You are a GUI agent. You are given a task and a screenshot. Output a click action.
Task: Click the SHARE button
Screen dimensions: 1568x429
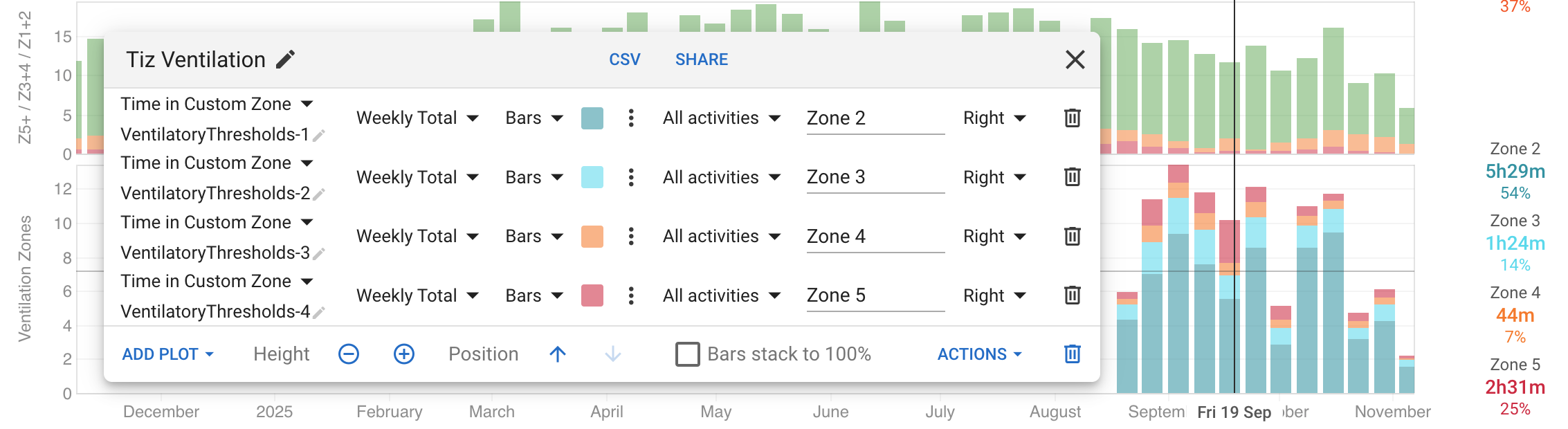pyautogui.click(x=701, y=60)
